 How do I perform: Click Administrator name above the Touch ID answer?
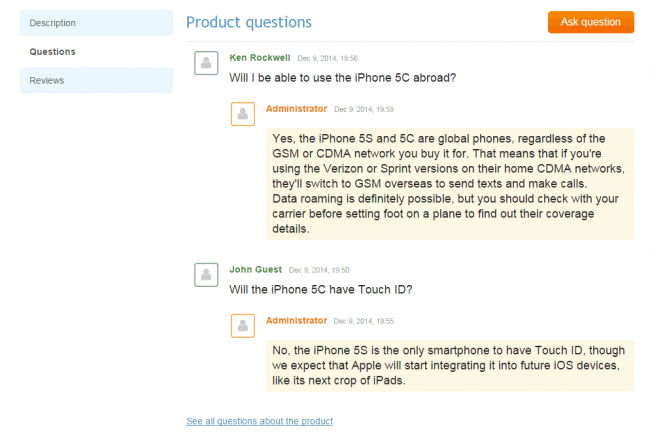[296, 320]
